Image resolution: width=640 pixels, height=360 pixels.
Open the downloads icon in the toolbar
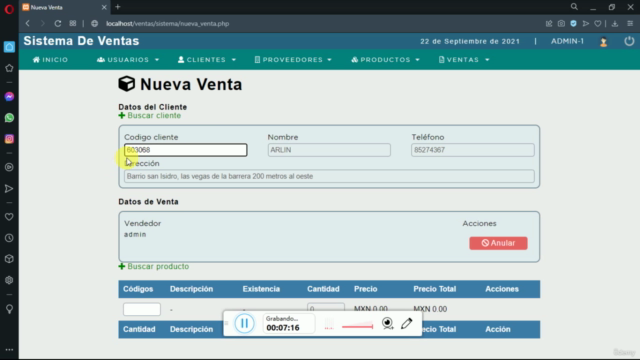coord(615,24)
